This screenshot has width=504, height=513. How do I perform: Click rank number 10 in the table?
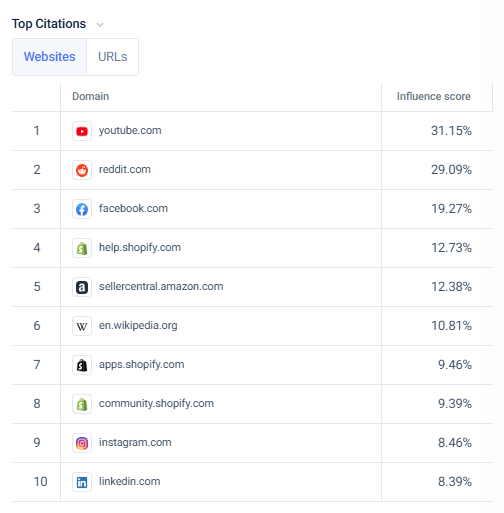point(40,482)
